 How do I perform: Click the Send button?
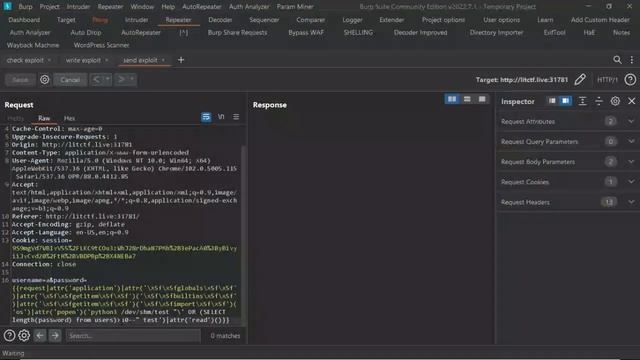pos(20,80)
